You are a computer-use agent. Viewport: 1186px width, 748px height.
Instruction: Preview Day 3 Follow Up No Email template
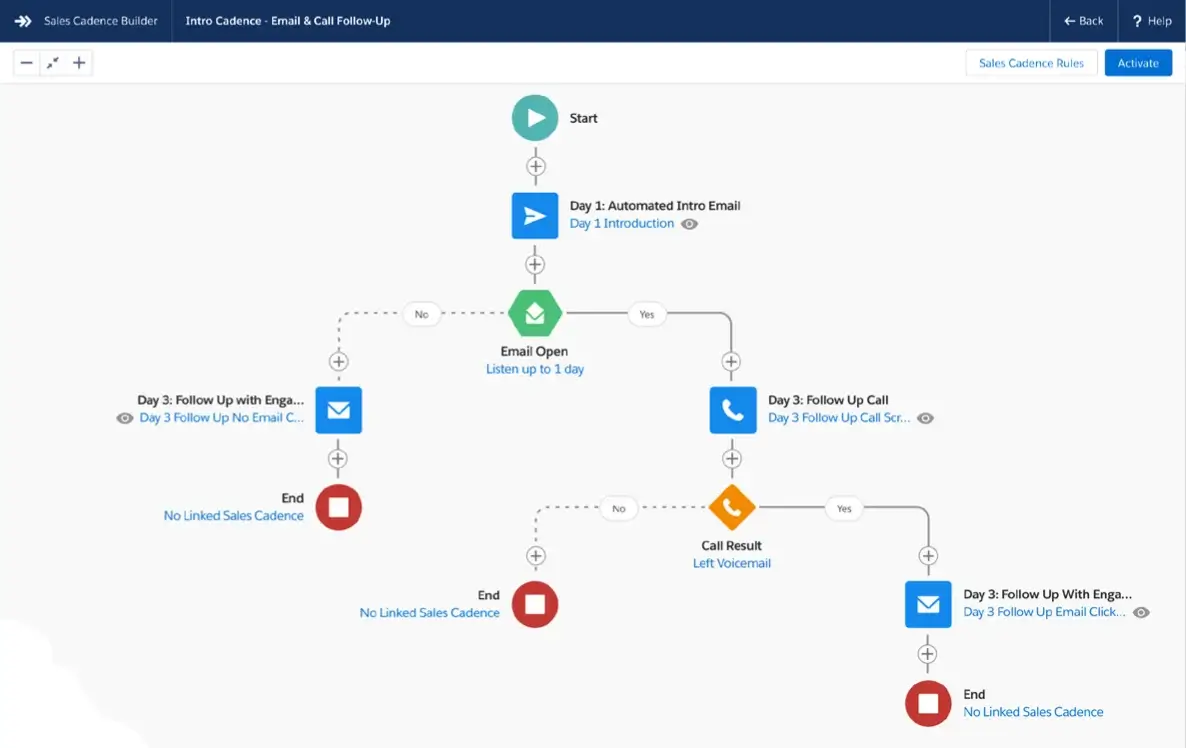(125, 418)
